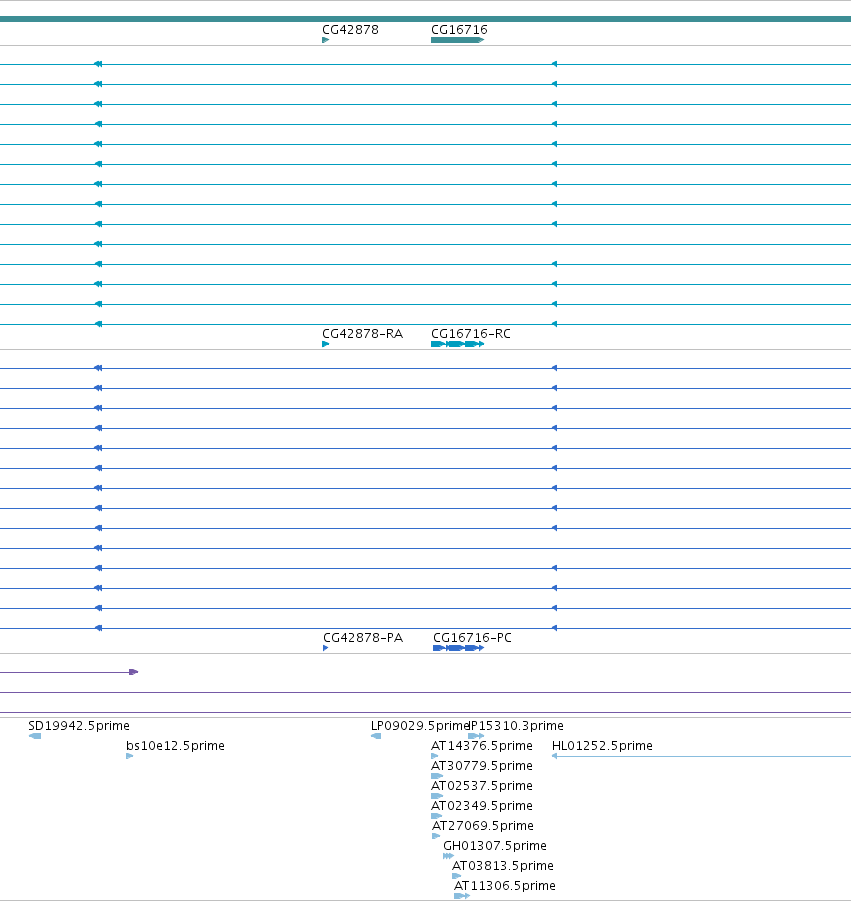Open the bs10e12.5prime EST label
851x901 pixels.
[x=175, y=746]
